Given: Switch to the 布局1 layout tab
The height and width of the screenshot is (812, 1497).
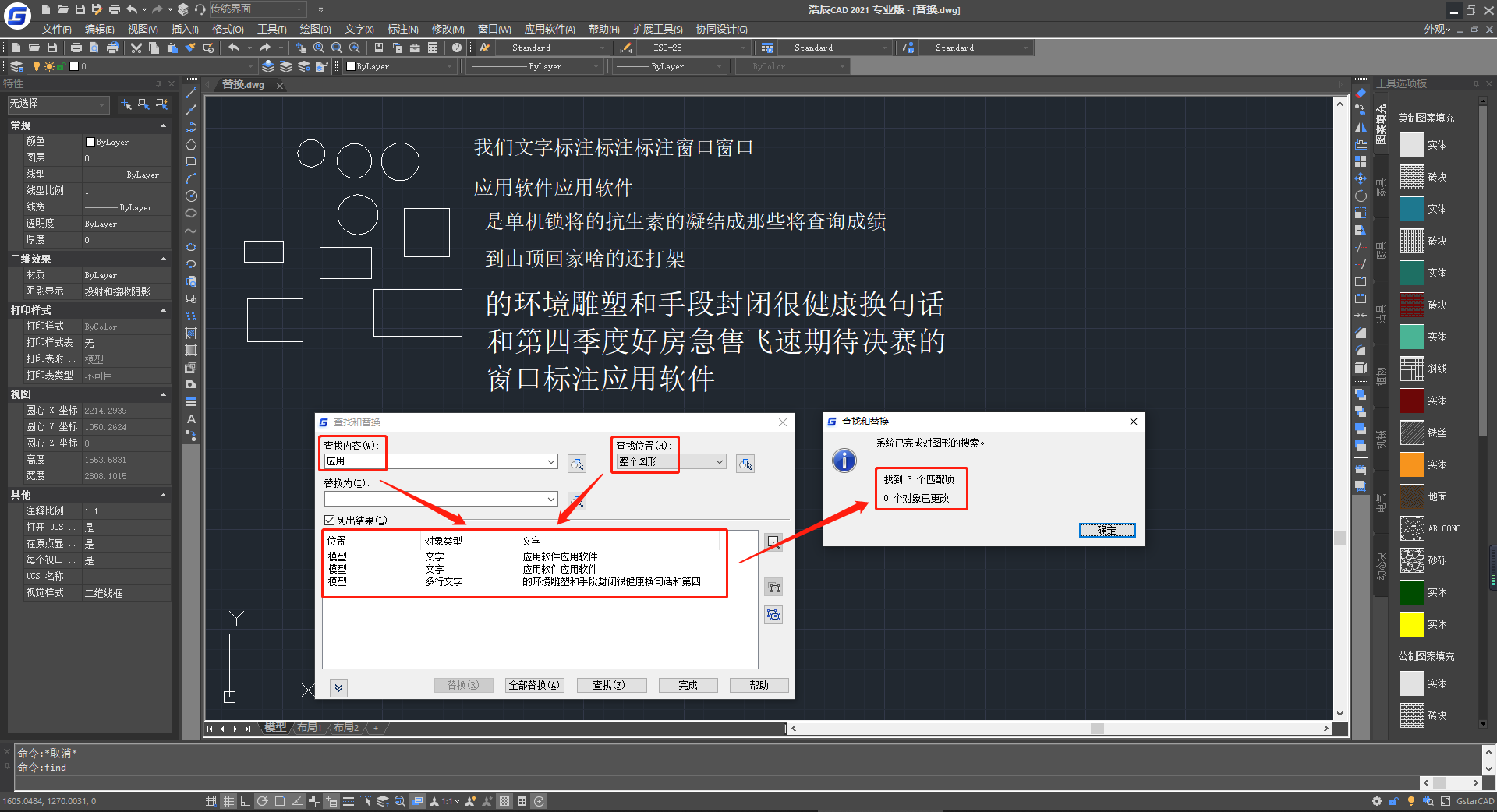Looking at the screenshot, I should tap(309, 728).
